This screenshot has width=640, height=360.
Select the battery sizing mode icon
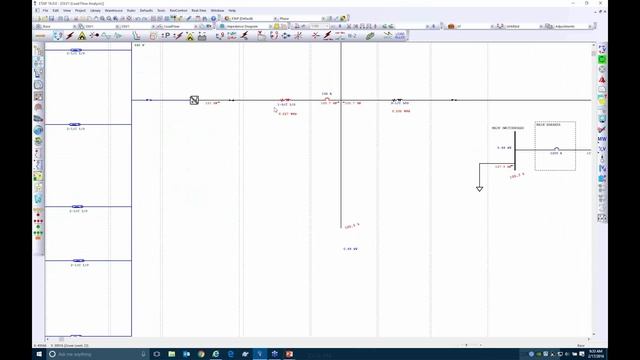pyautogui.click(x=202, y=36)
